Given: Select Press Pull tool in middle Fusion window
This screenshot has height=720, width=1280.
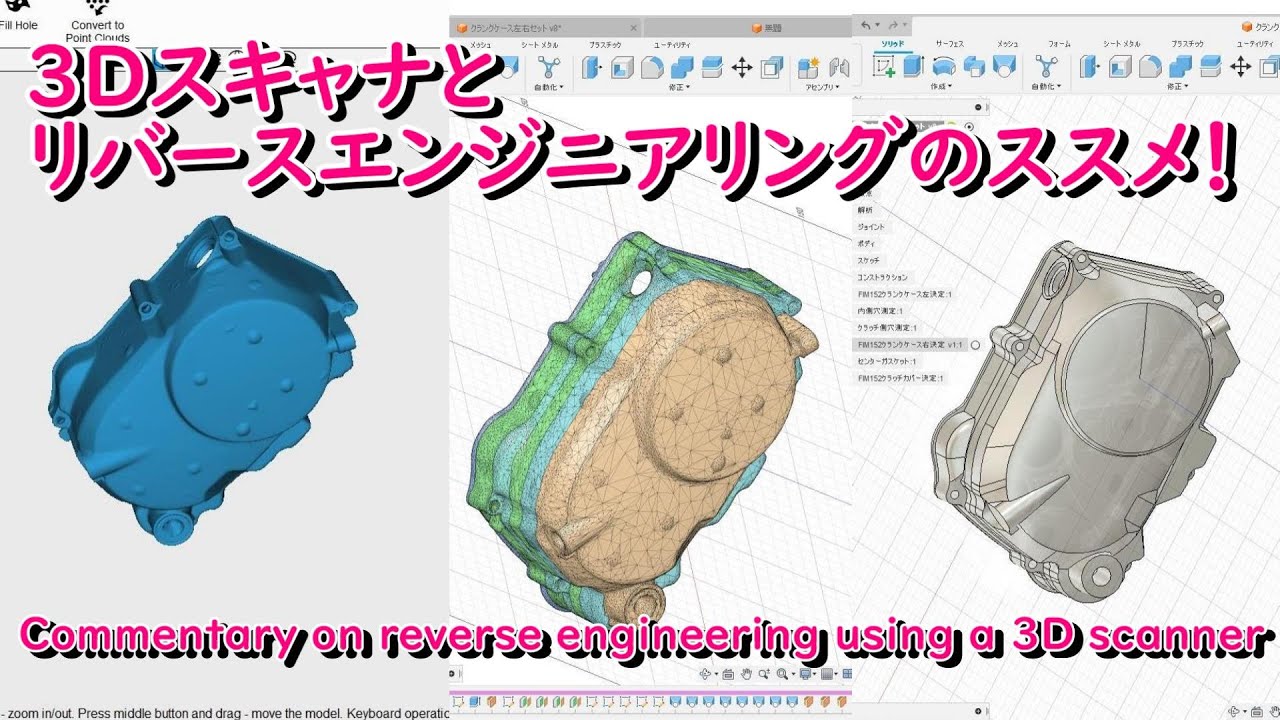Looking at the screenshot, I should 593,67.
